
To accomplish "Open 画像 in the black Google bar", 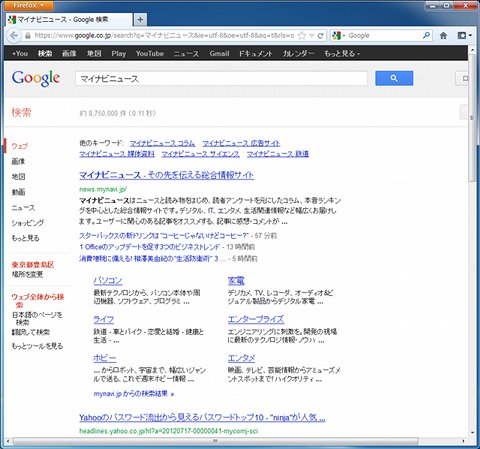I will [x=69, y=53].
